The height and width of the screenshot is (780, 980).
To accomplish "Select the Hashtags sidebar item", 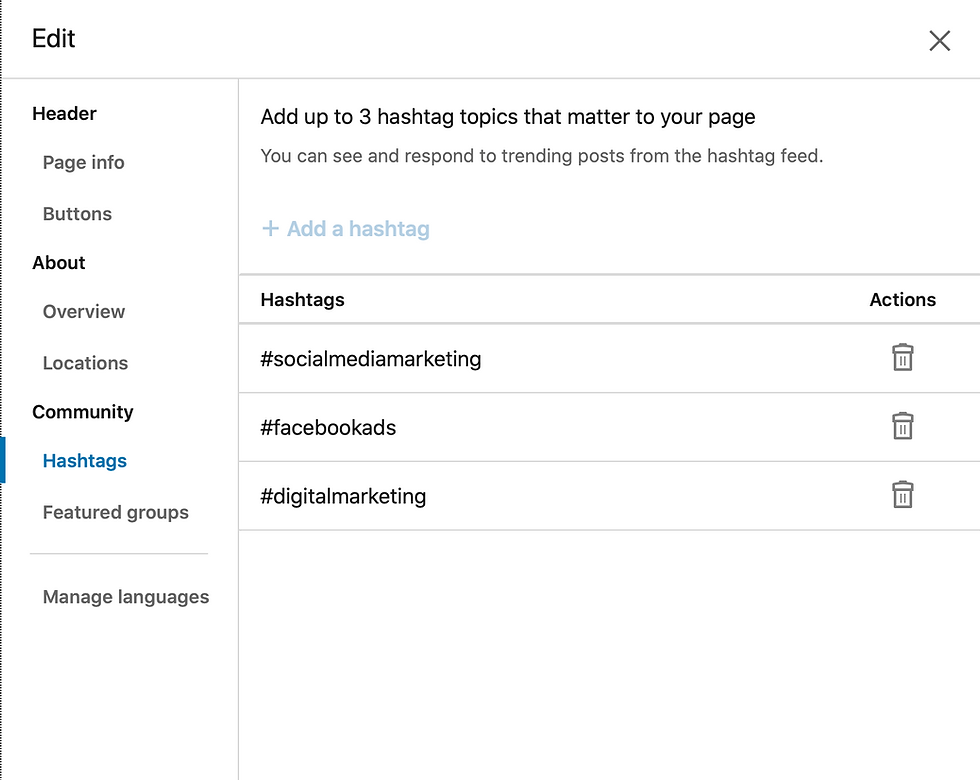I will coord(84,461).
